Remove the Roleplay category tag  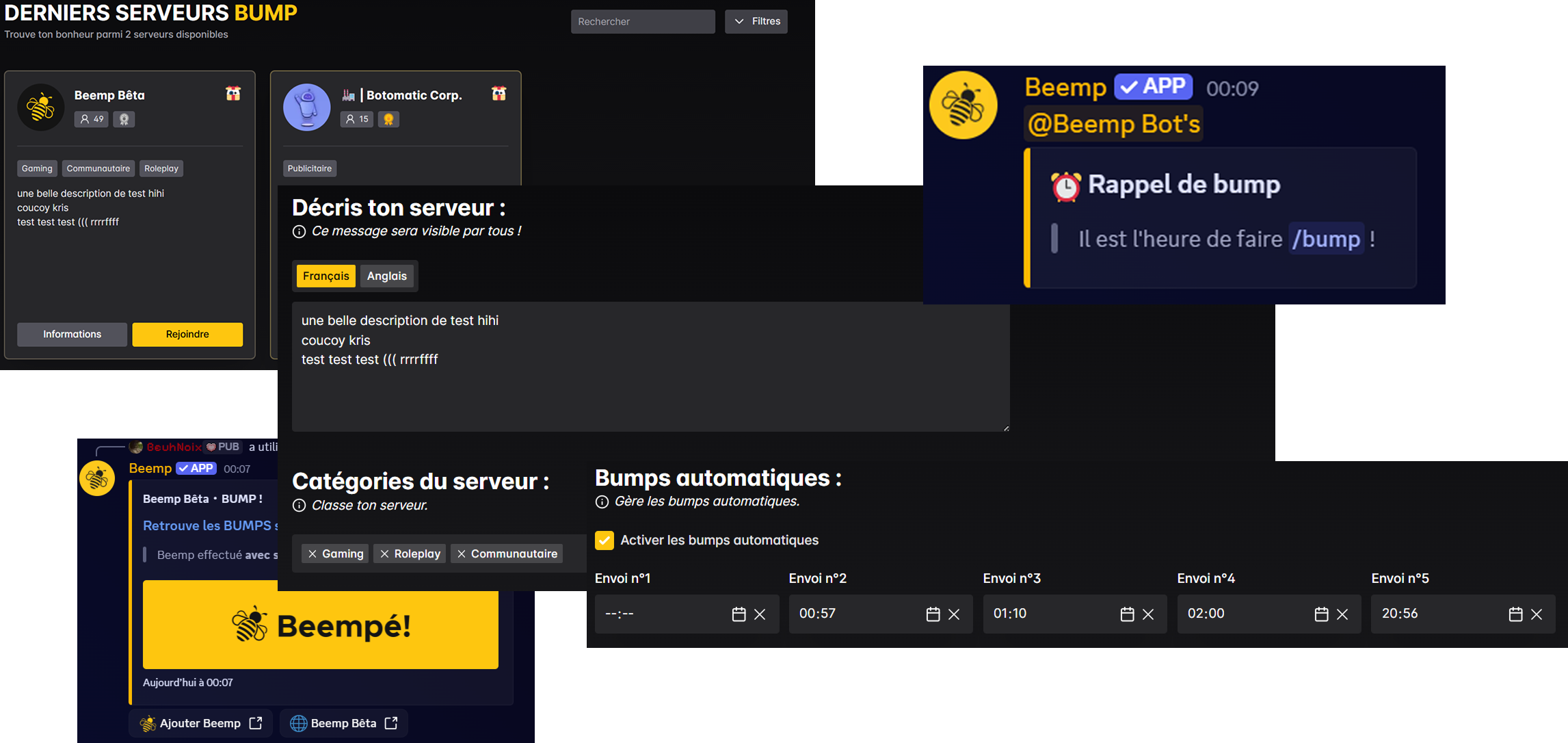(384, 553)
